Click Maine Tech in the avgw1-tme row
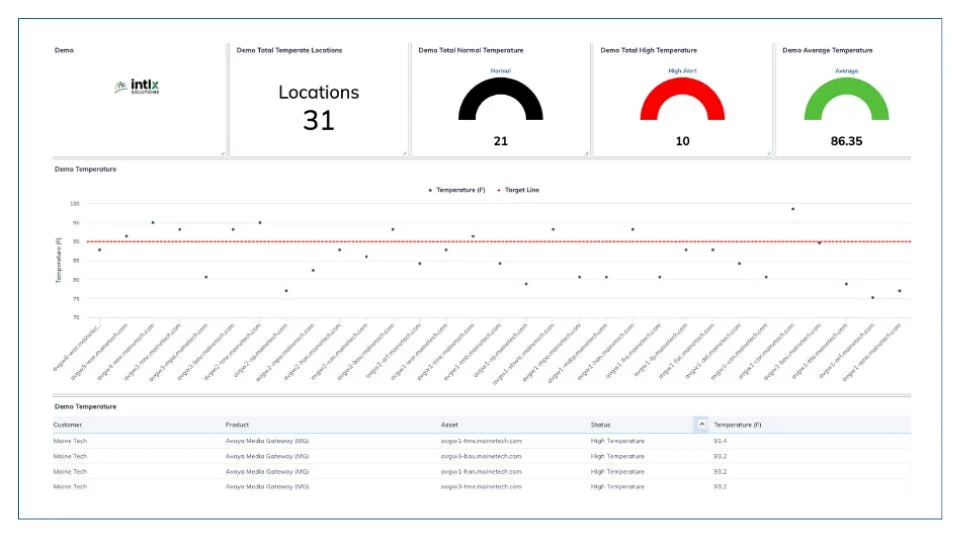Viewport: 960px width, 537px height. pos(70,441)
